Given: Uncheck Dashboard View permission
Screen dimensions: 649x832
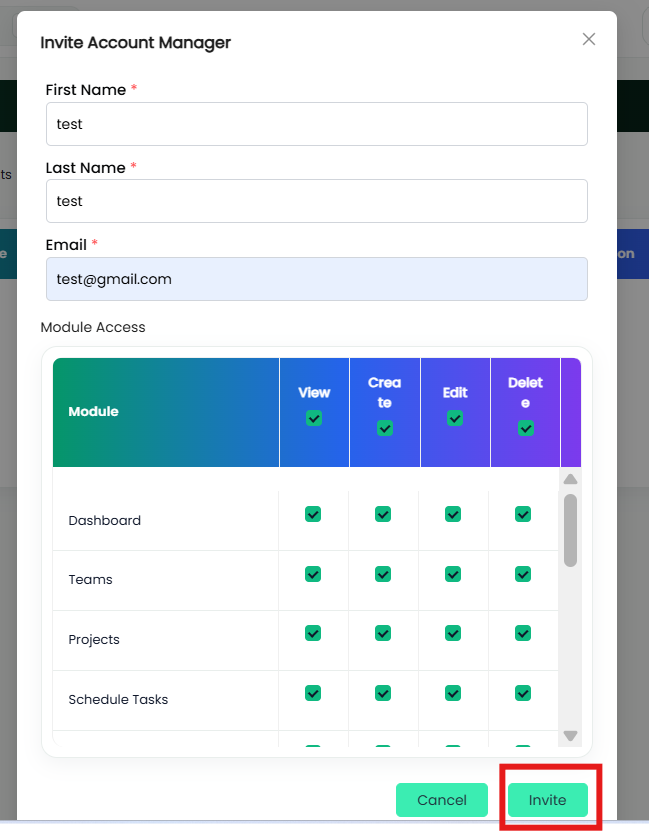Looking at the screenshot, I should [x=313, y=514].
